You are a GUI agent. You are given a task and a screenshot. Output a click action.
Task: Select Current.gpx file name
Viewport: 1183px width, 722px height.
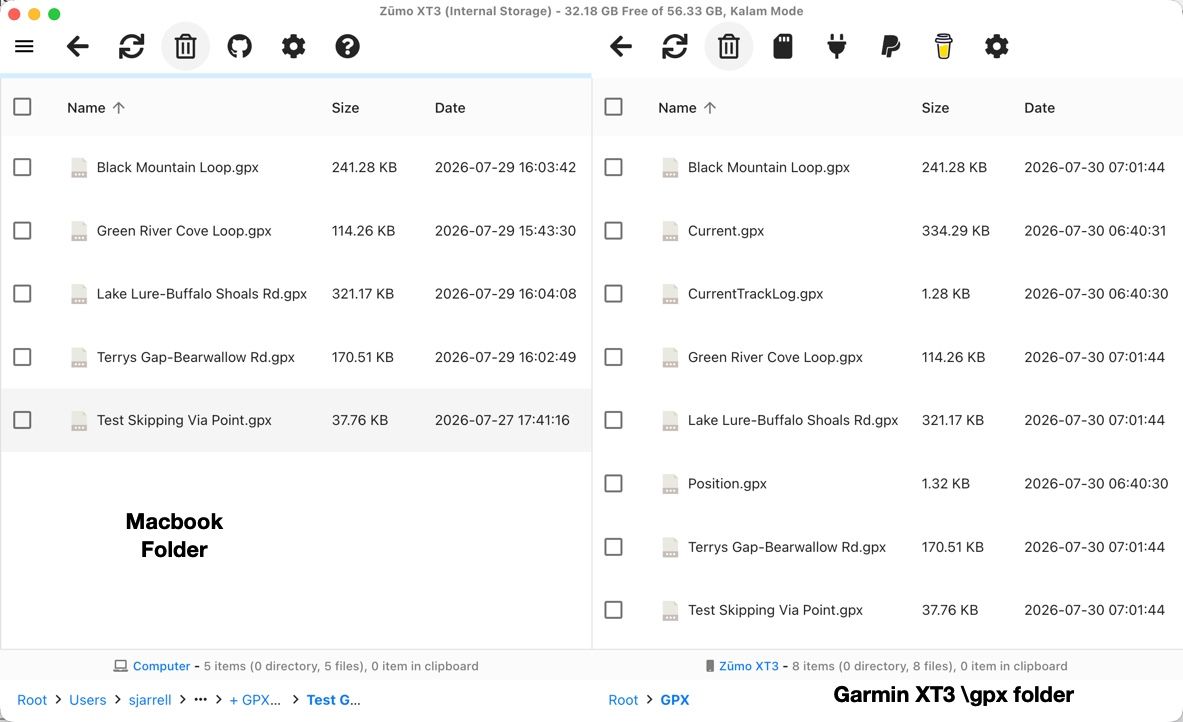(x=726, y=231)
